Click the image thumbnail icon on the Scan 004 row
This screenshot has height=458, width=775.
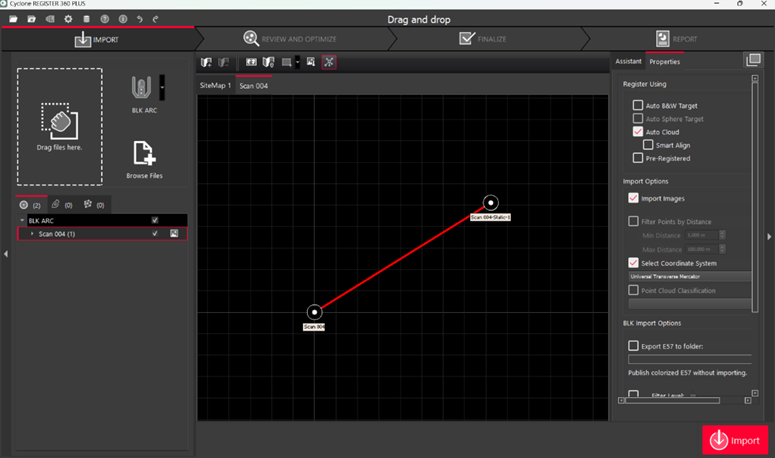coord(173,233)
